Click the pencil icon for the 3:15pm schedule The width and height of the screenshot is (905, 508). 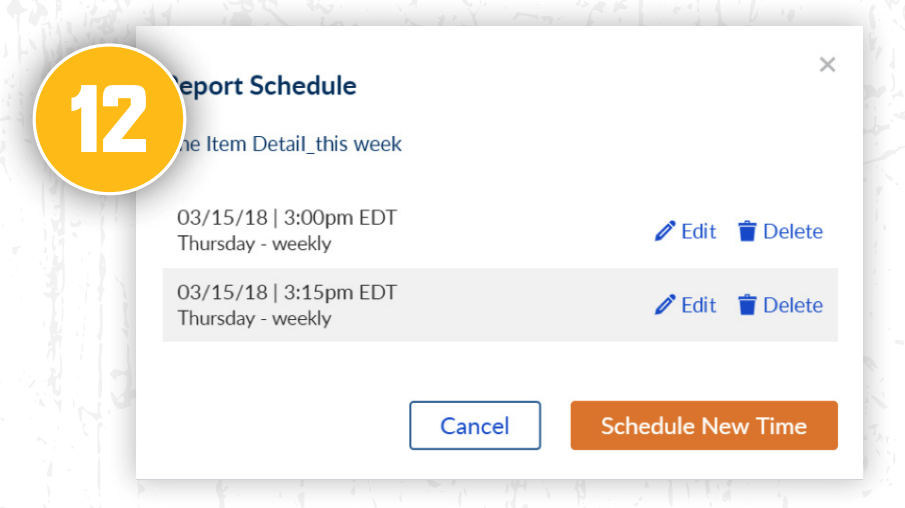tap(665, 305)
